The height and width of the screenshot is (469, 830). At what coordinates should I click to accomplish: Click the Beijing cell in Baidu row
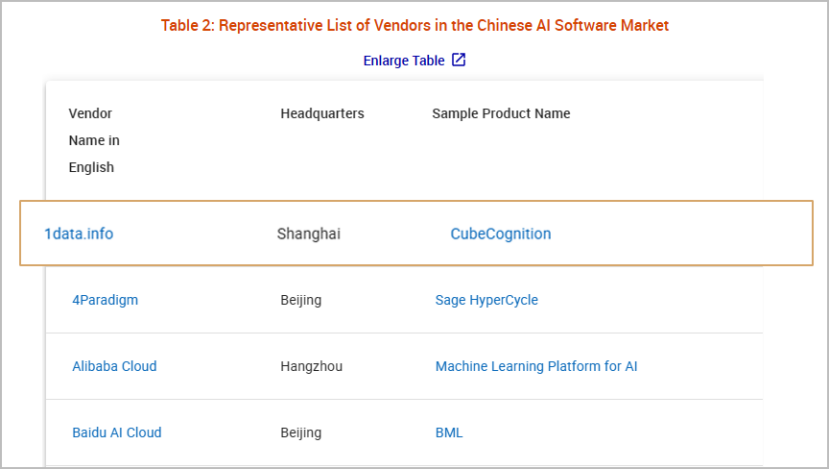point(301,432)
